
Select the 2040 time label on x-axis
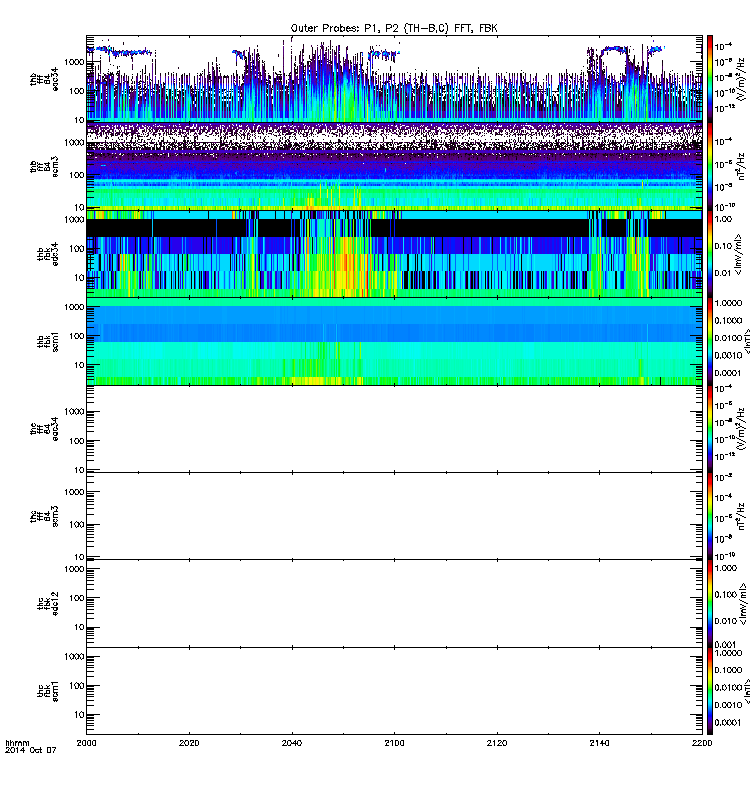point(292,743)
